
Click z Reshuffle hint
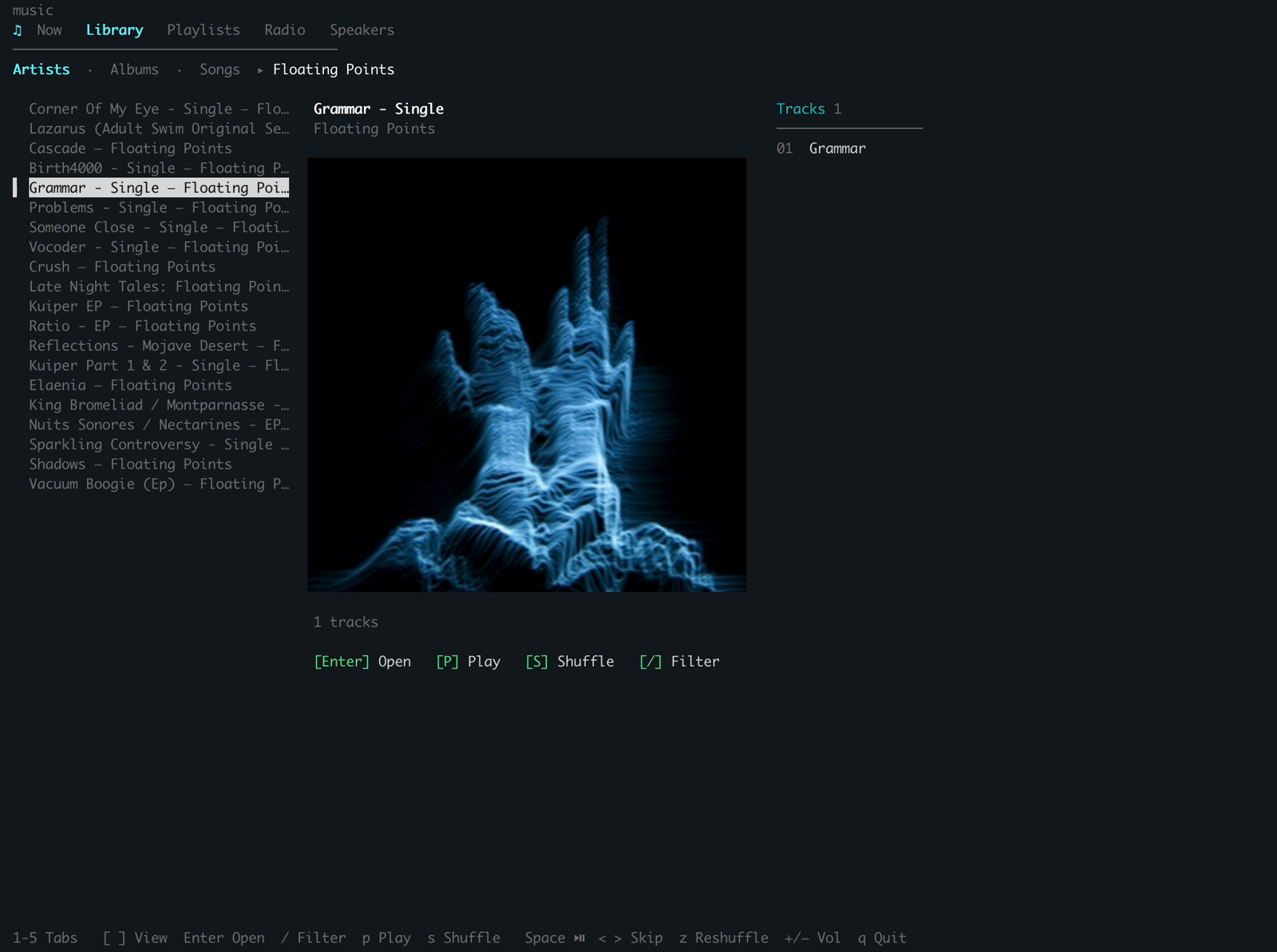(x=724, y=938)
